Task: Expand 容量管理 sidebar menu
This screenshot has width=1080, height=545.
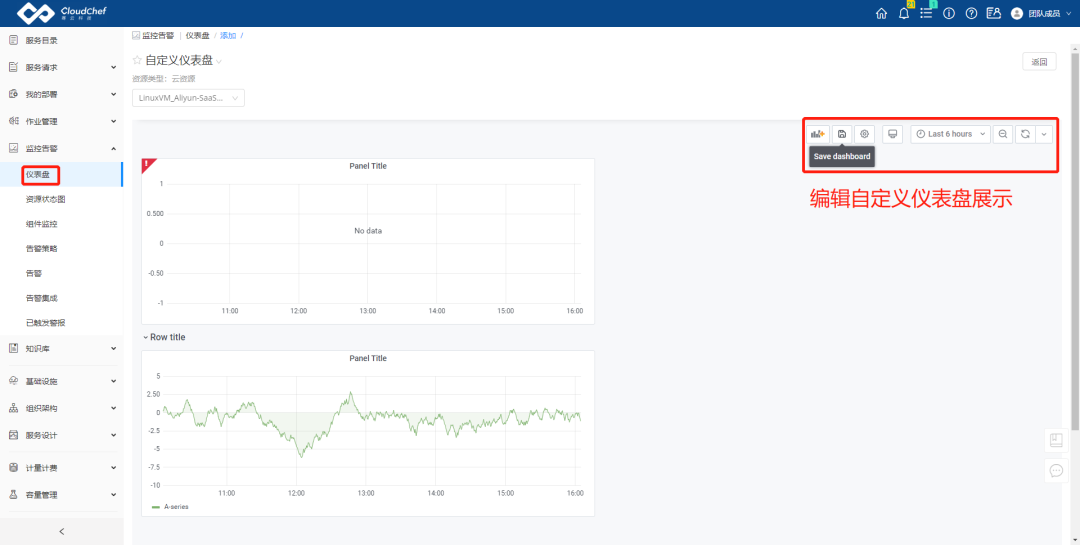Action: [61, 495]
